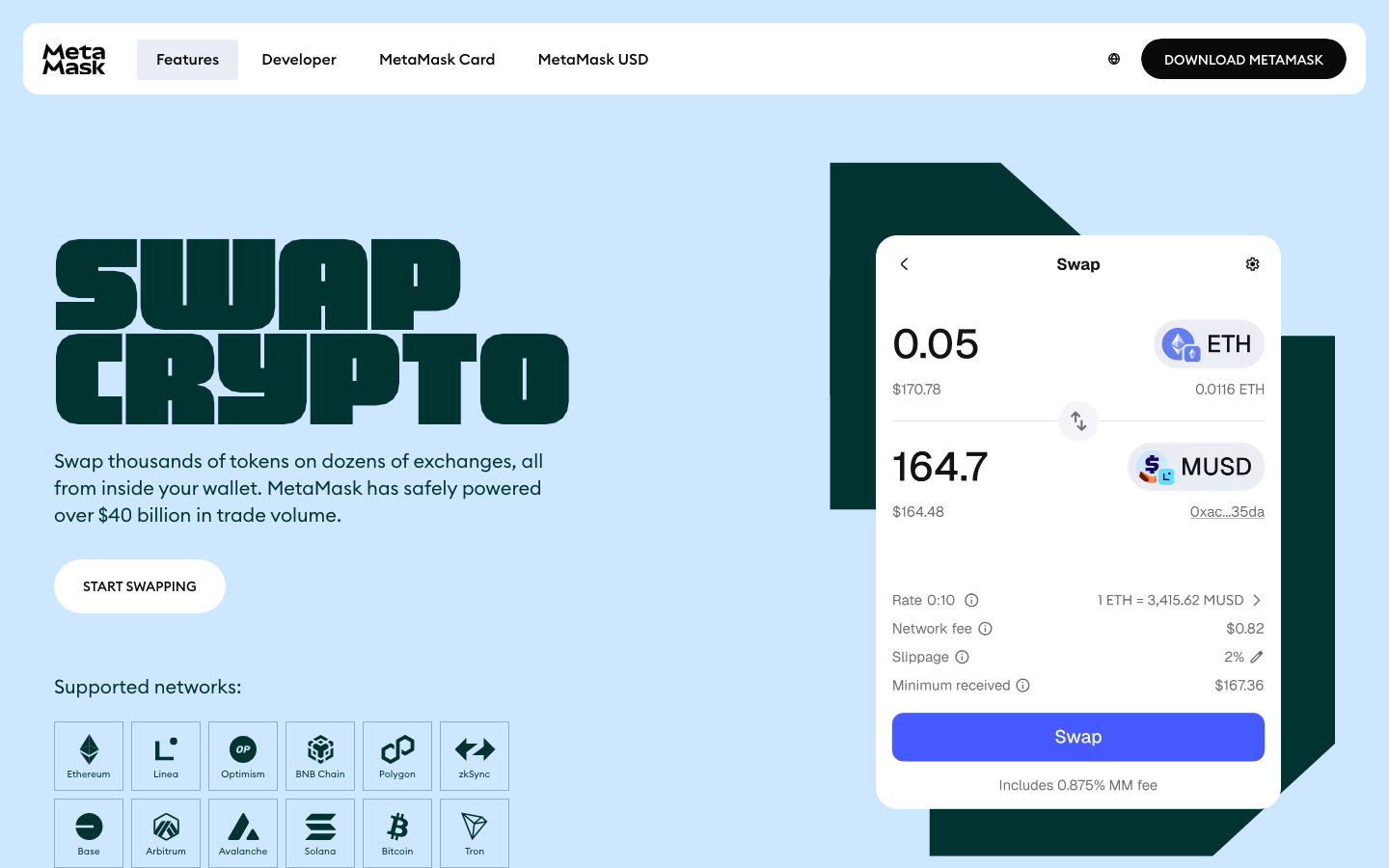Image resolution: width=1389 pixels, height=868 pixels.
Task: Click the Rate info tooltip icon
Action: [x=970, y=600]
